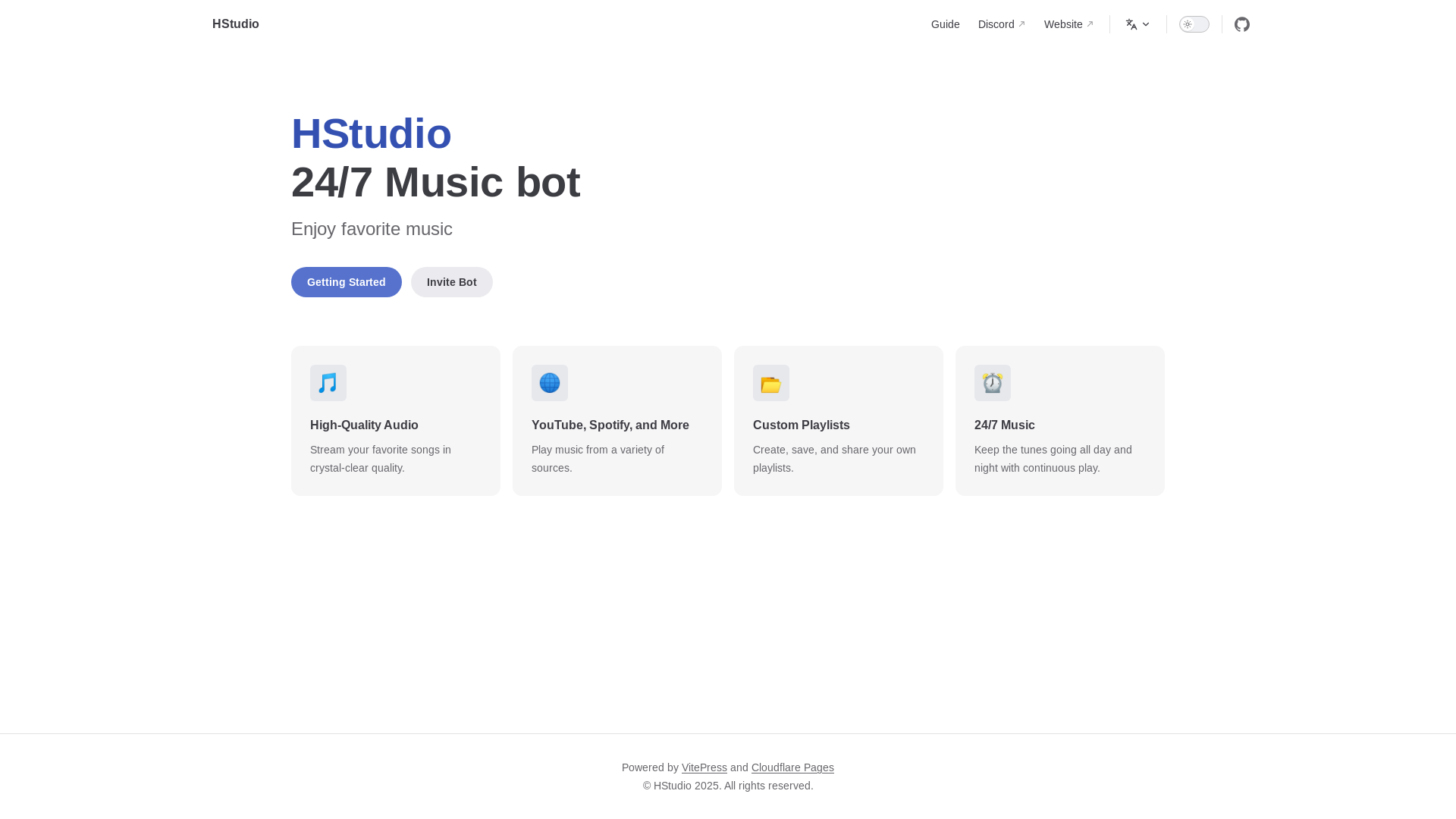Open the Discord external link

click(1001, 24)
